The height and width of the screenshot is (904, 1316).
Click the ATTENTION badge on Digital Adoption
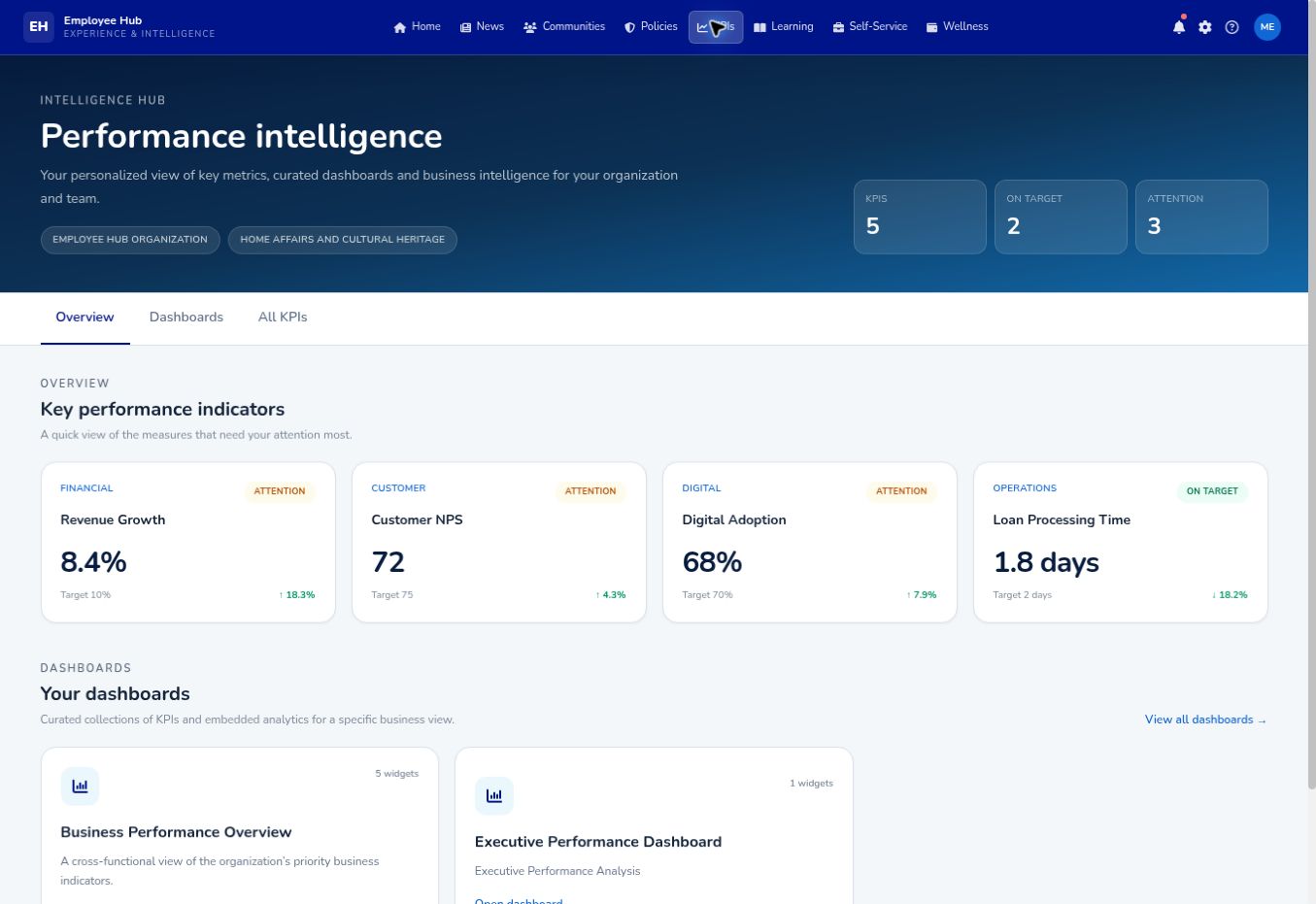[x=901, y=491]
